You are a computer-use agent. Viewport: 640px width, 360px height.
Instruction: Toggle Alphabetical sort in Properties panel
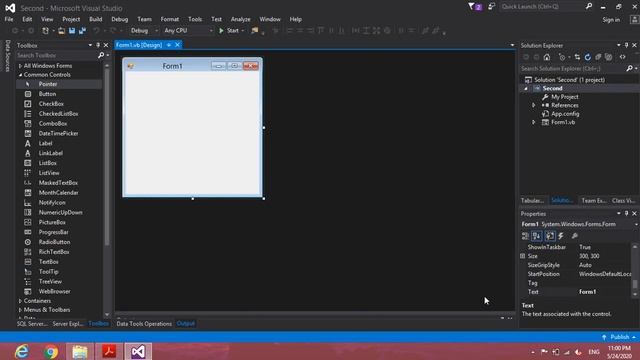pyautogui.click(x=537, y=236)
